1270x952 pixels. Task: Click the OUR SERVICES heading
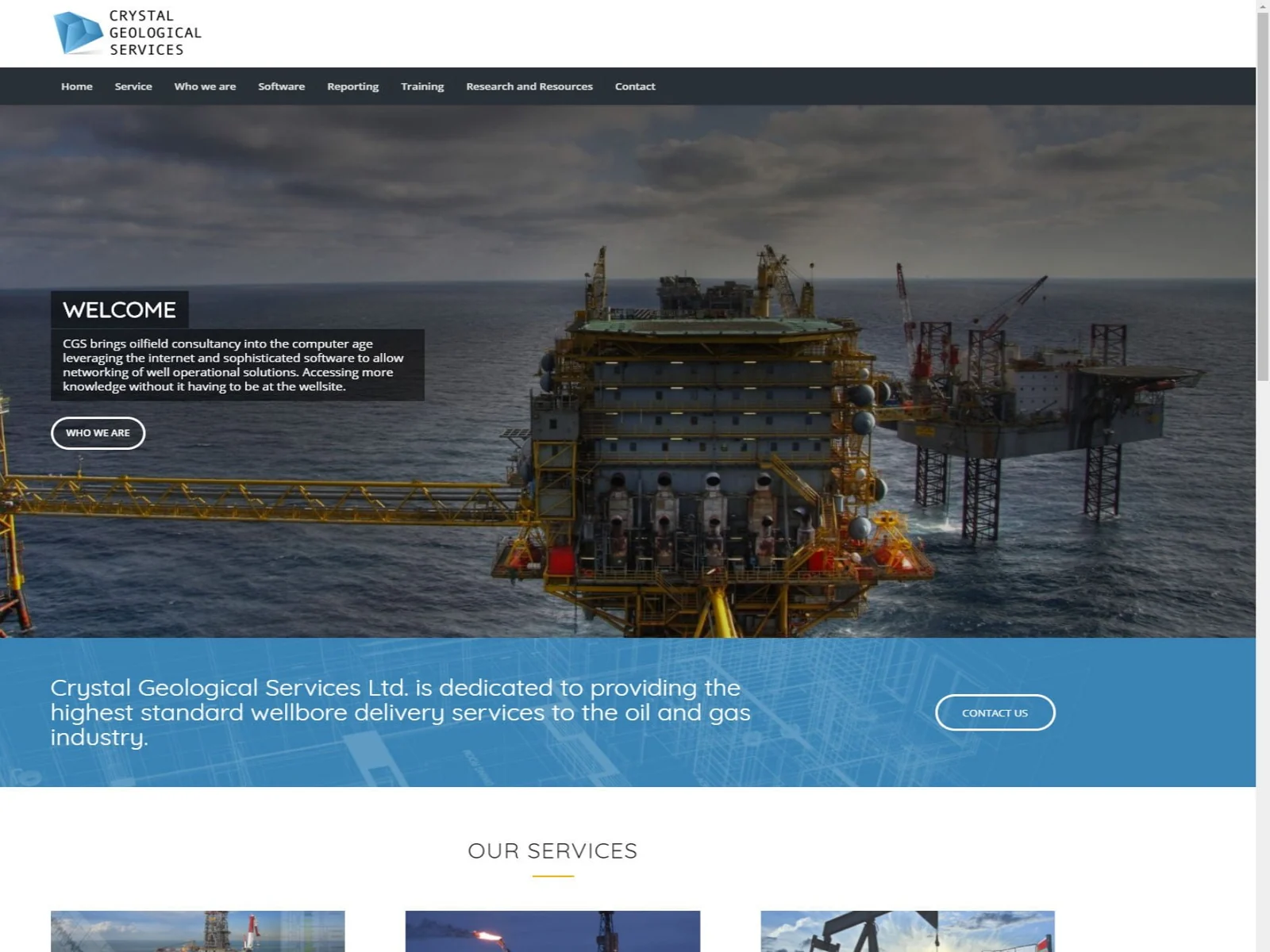tap(552, 850)
